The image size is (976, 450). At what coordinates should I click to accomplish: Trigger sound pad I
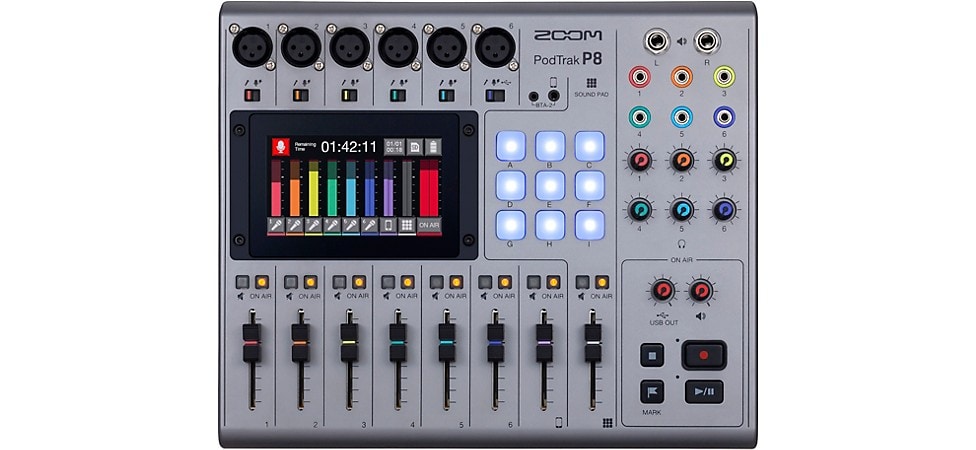tap(589, 225)
